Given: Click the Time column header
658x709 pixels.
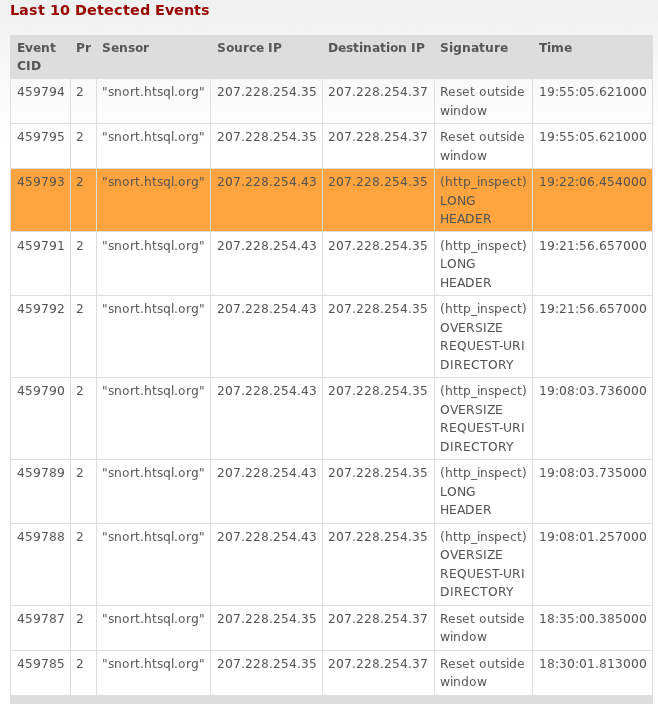Looking at the screenshot, I should tap(555, 47).
